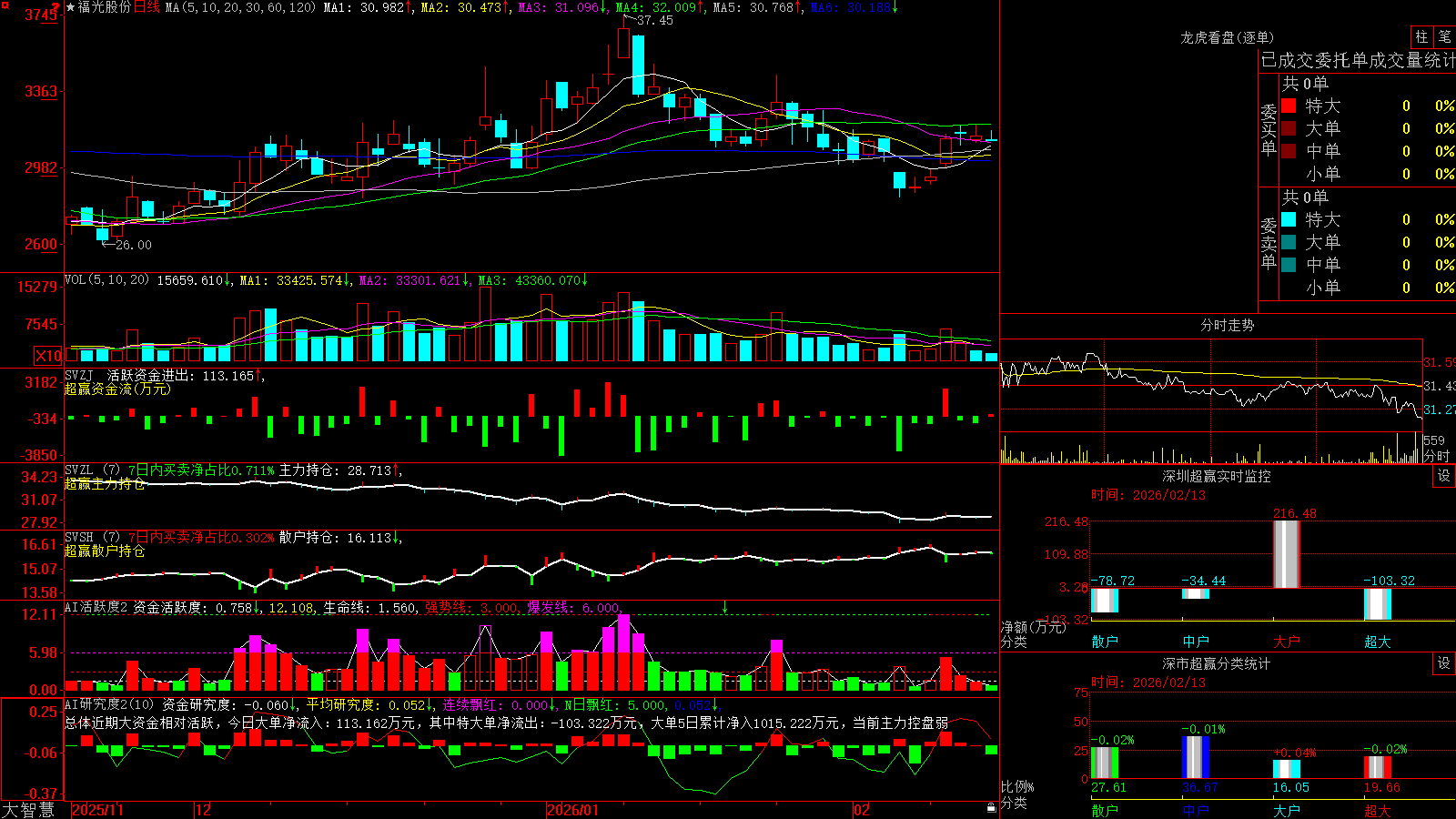
Task: Click the 龙虎看盘(逐单) panel title
Action: coord(1227,37)
